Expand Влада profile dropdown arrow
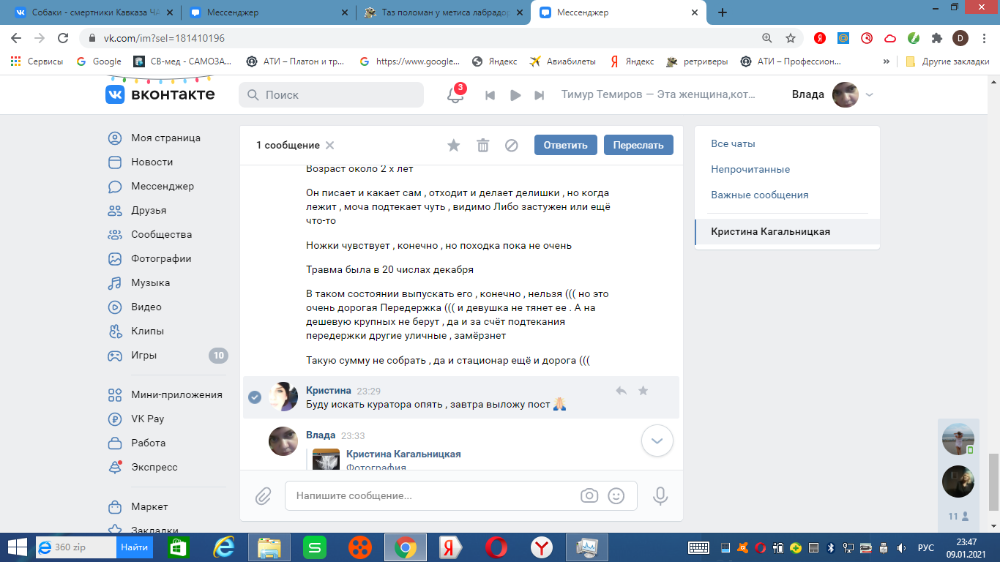Screen dimensions: 1000x562 (x=869, y=95)
